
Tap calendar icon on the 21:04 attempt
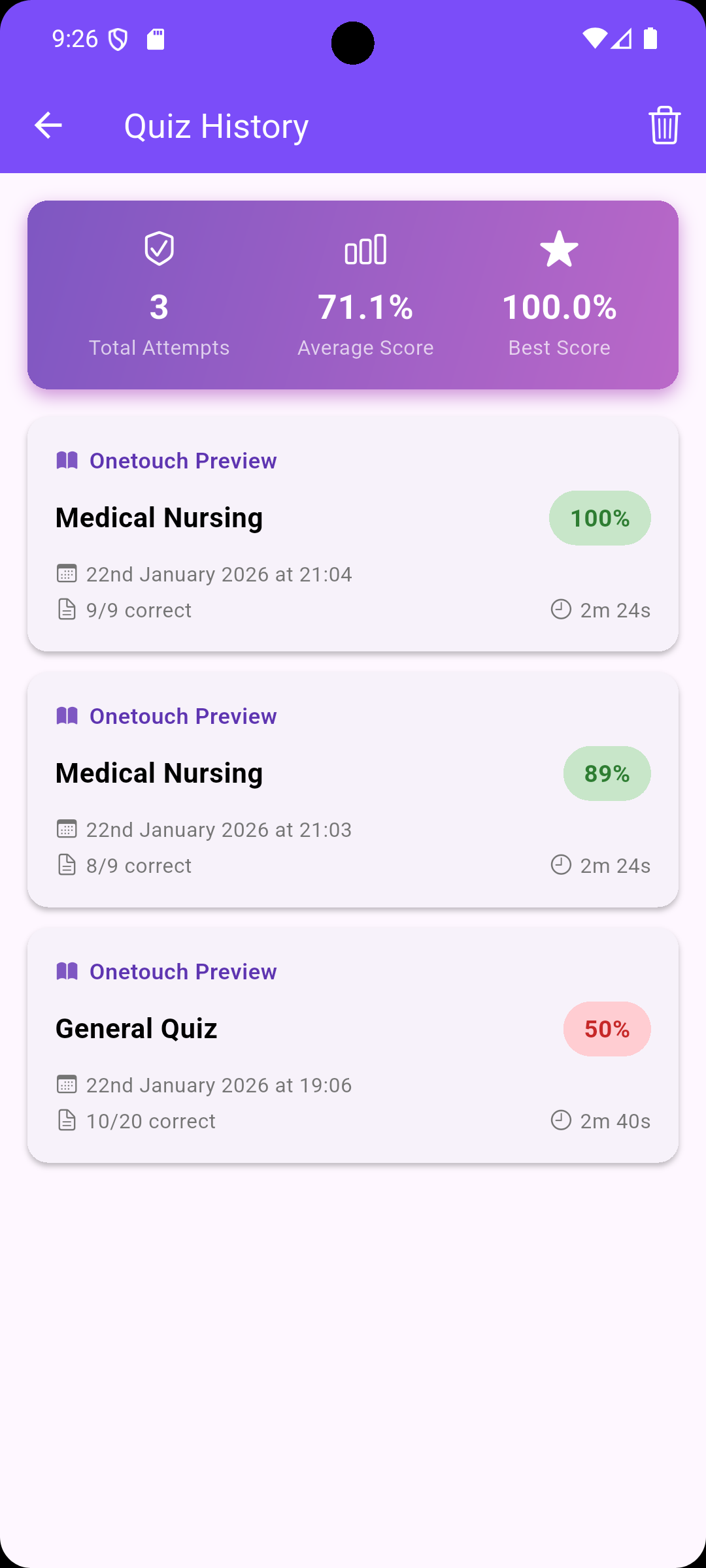(67, 574)
